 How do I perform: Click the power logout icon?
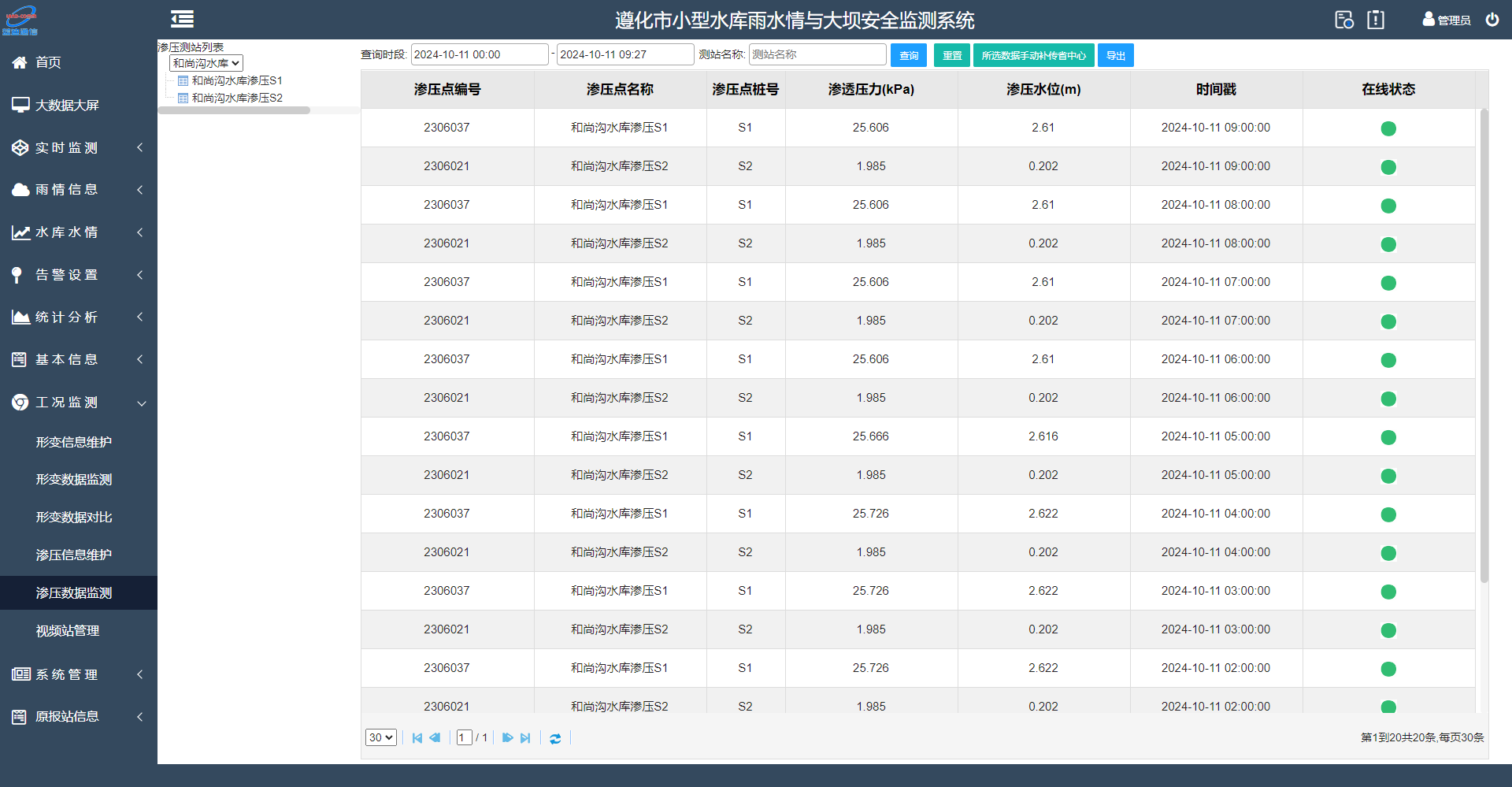click(x=1492, y=20)
